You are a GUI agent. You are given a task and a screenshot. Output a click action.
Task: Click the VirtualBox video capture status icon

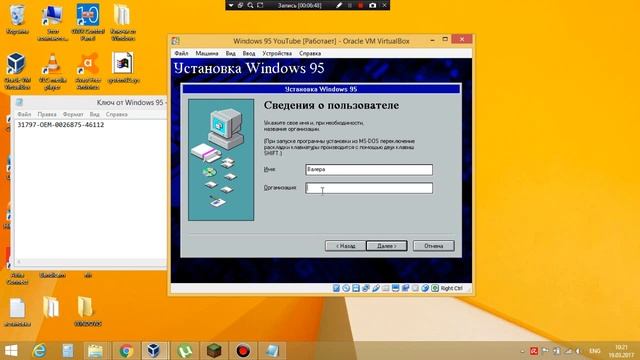pos(405,288)
